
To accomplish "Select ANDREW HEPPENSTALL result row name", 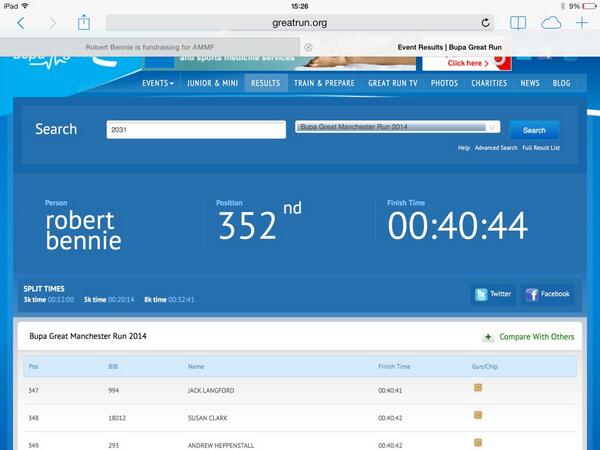I will (221, 445).
